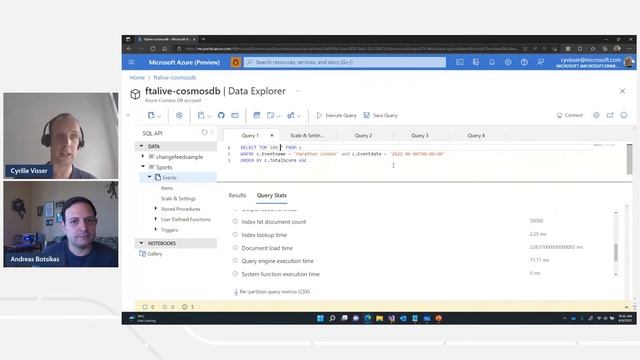
Task: Open File Explorer from taskbar
Action: click(x=380, y=318)
